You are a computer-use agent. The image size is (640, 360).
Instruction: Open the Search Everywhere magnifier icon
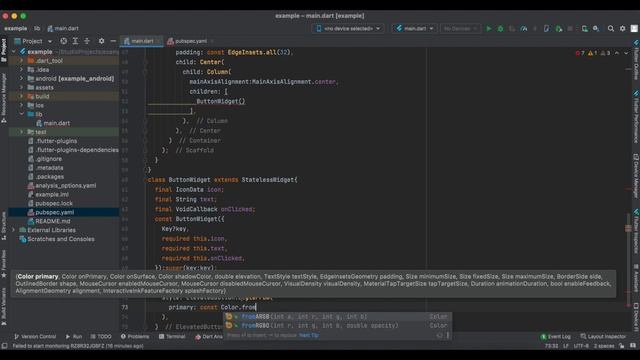611,29
